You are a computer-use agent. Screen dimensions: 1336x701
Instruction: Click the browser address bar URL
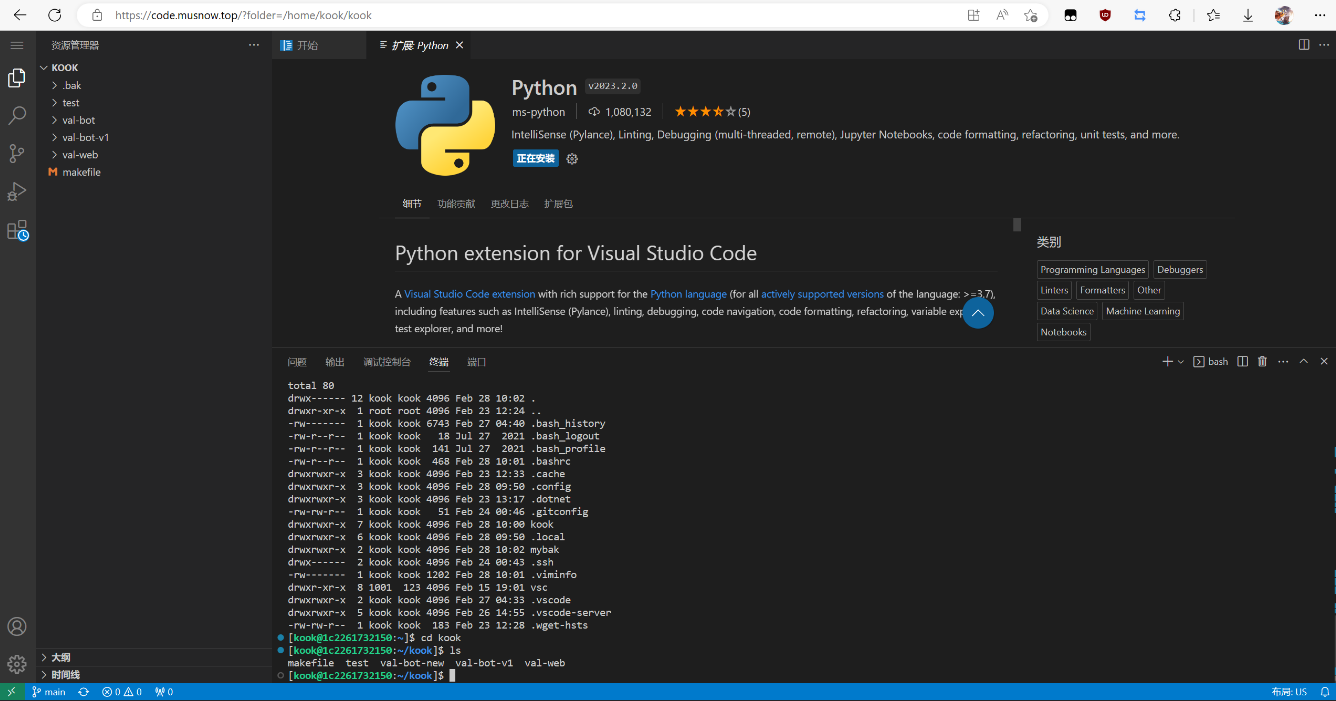(x=243, y=15)
